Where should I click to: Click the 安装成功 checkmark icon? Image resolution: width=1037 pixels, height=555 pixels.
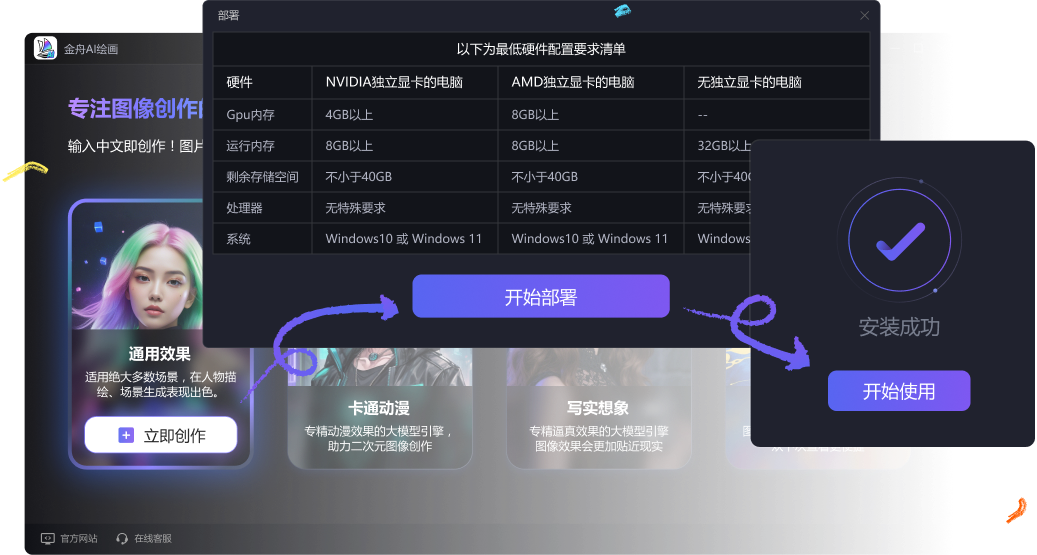click(x=899, y=241)
